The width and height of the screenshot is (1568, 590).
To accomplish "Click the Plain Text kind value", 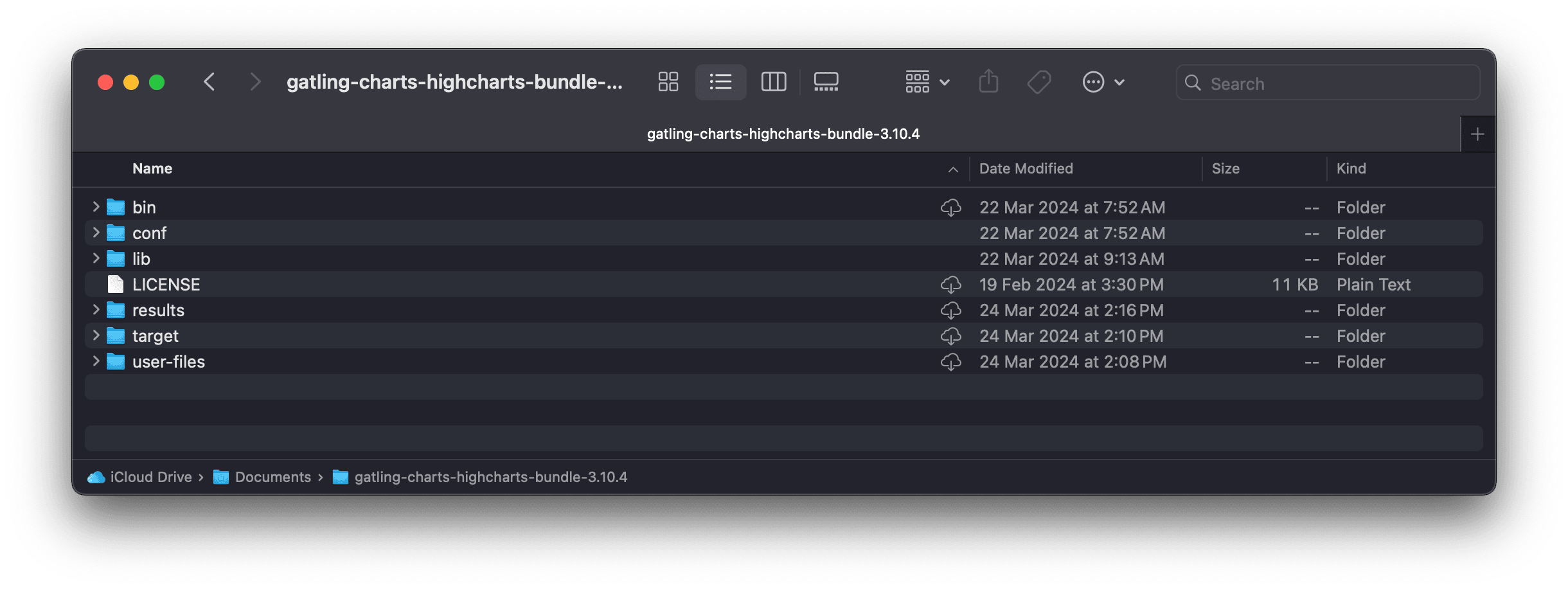I will point(1373,284).
